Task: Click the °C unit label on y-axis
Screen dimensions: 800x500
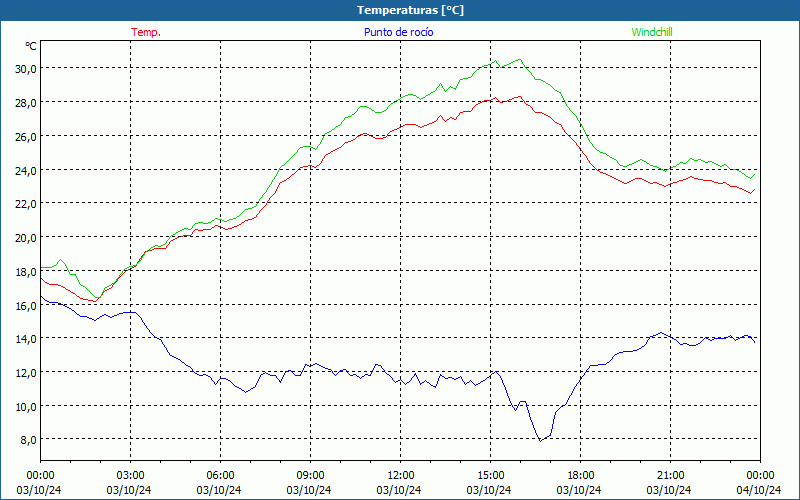Action: pyautogui.click(x=31, y=46)
